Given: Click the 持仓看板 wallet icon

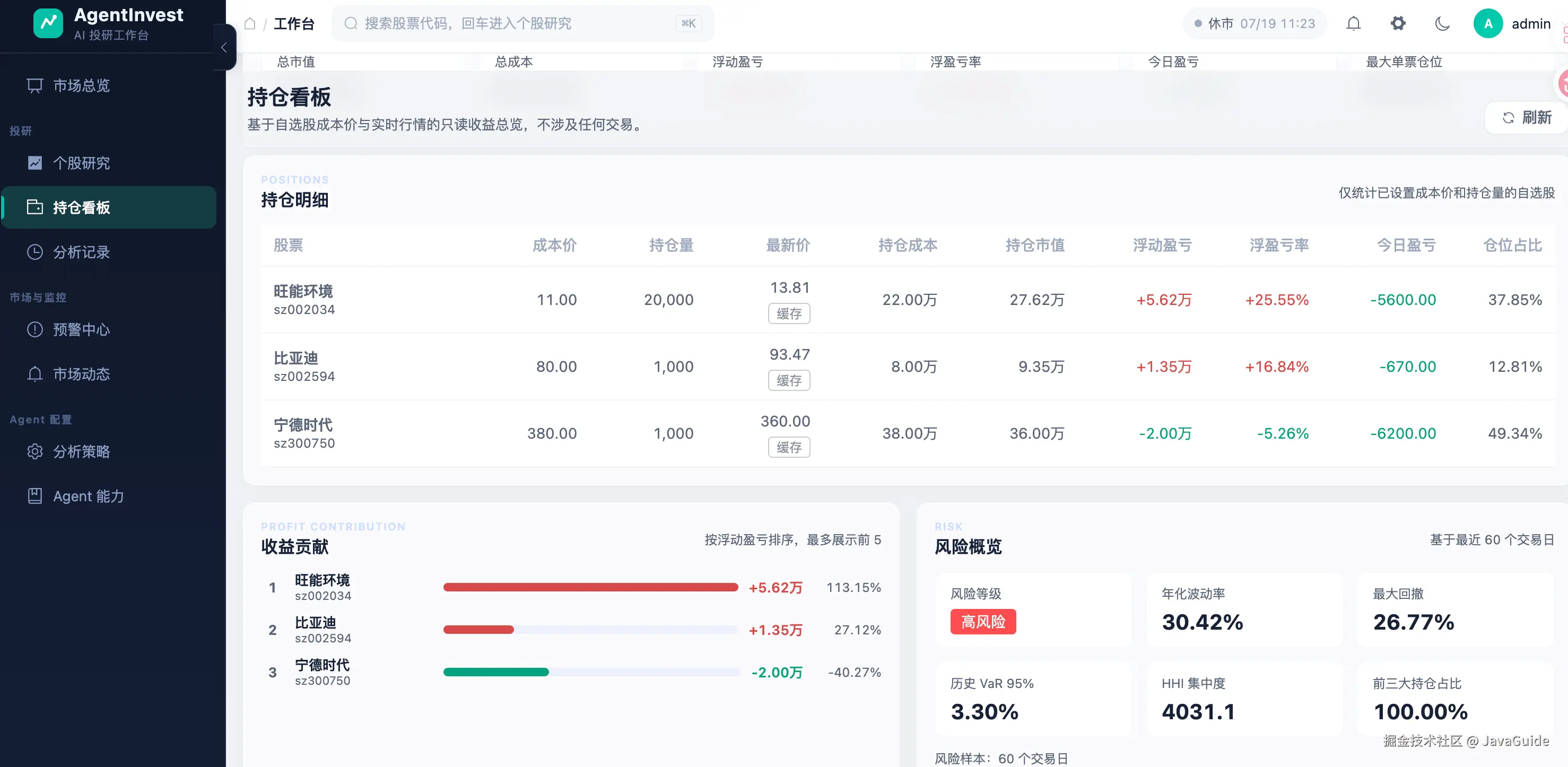Looking at the screenshot, I should point(34,207).
